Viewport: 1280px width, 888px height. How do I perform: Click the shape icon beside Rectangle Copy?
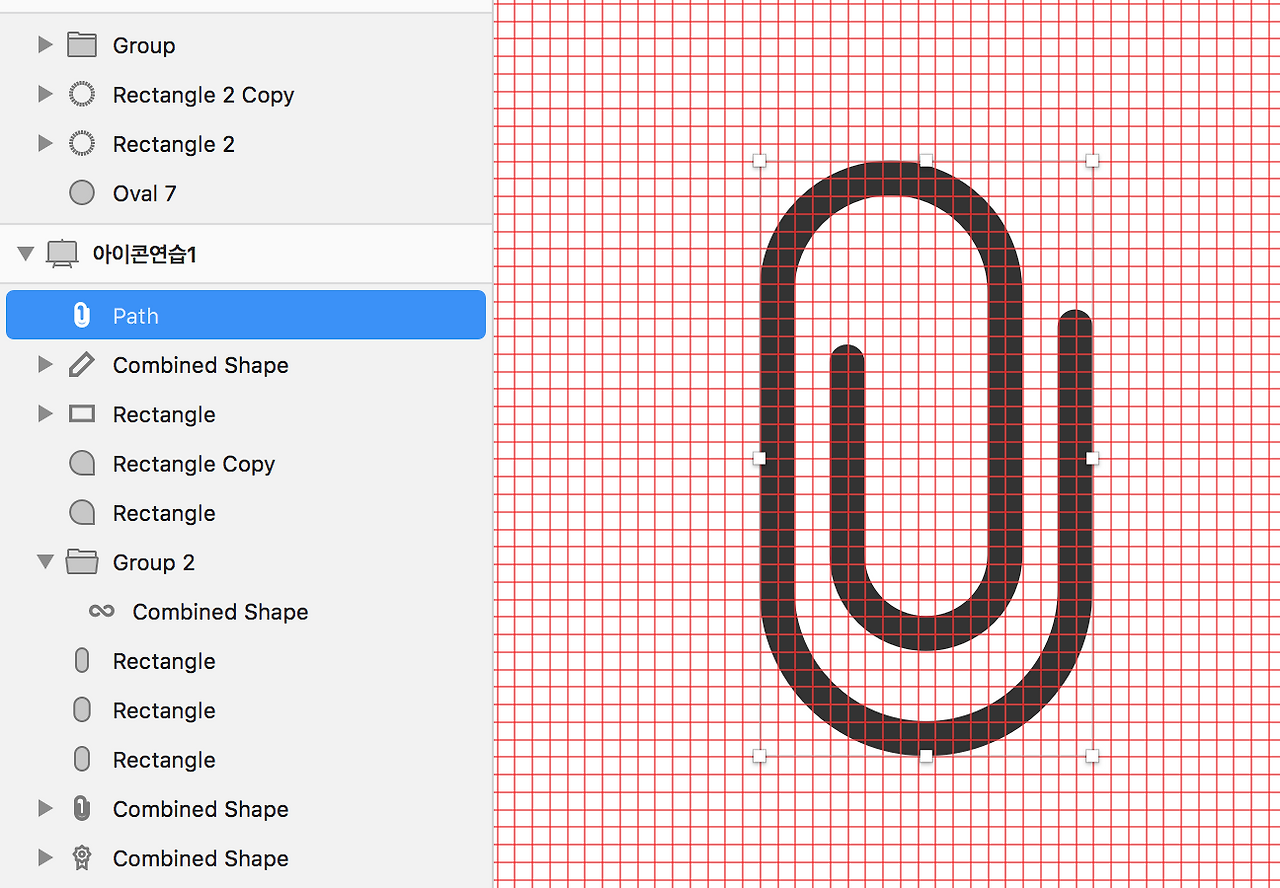(x=82, y=463)
